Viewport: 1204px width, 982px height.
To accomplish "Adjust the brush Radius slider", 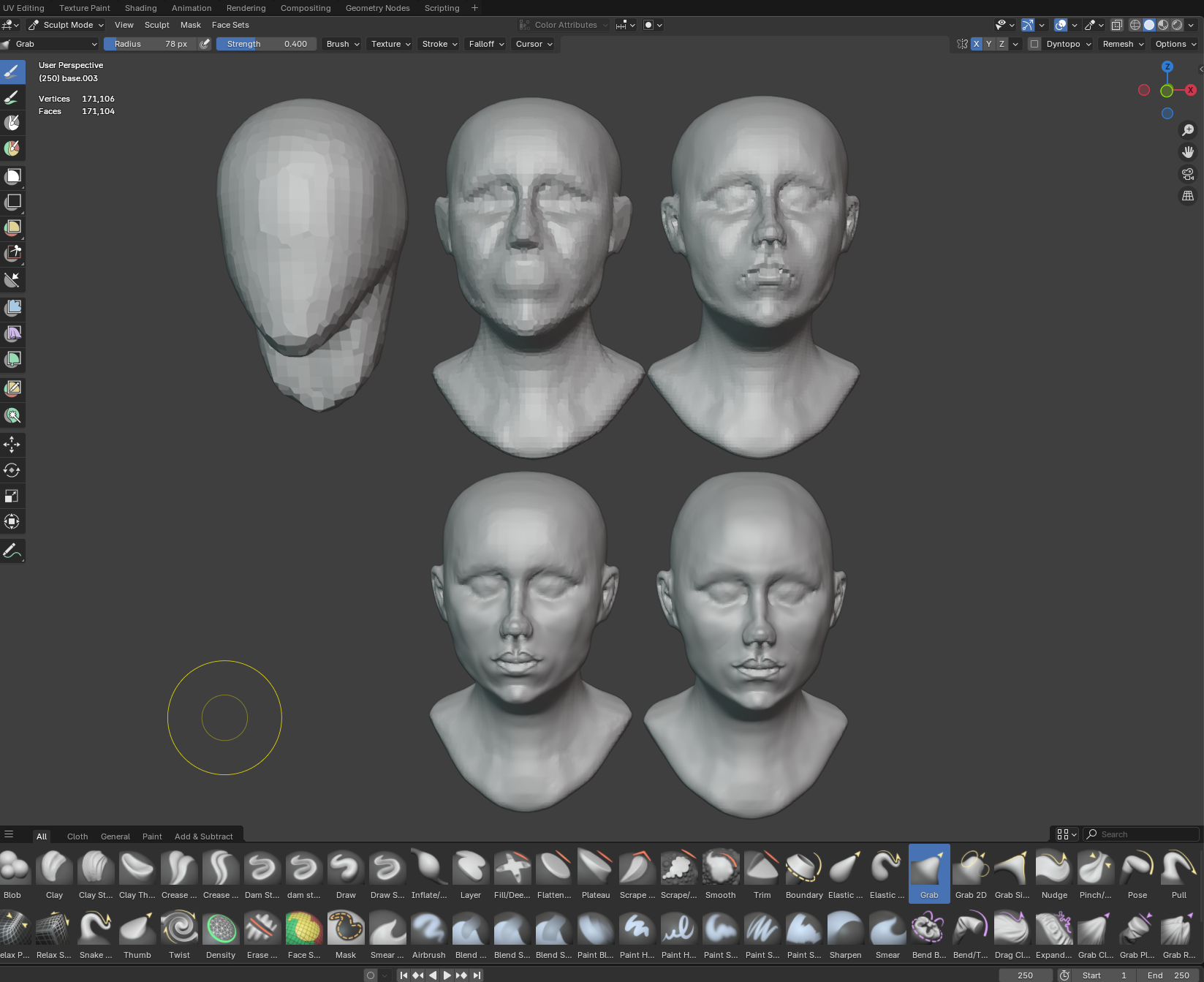I will (x=150, y=44).
